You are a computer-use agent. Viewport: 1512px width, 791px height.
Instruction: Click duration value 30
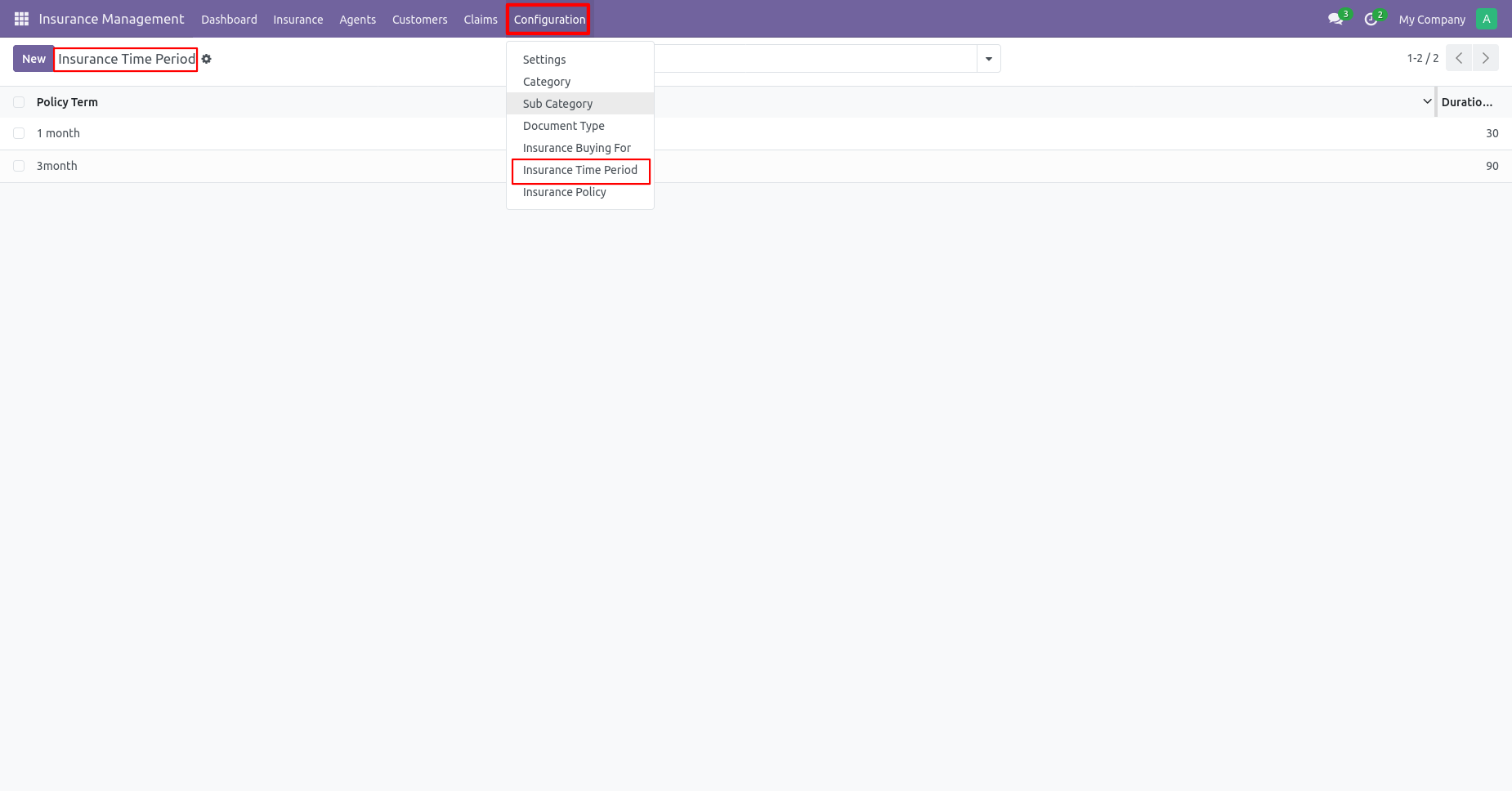(1492, 133)
